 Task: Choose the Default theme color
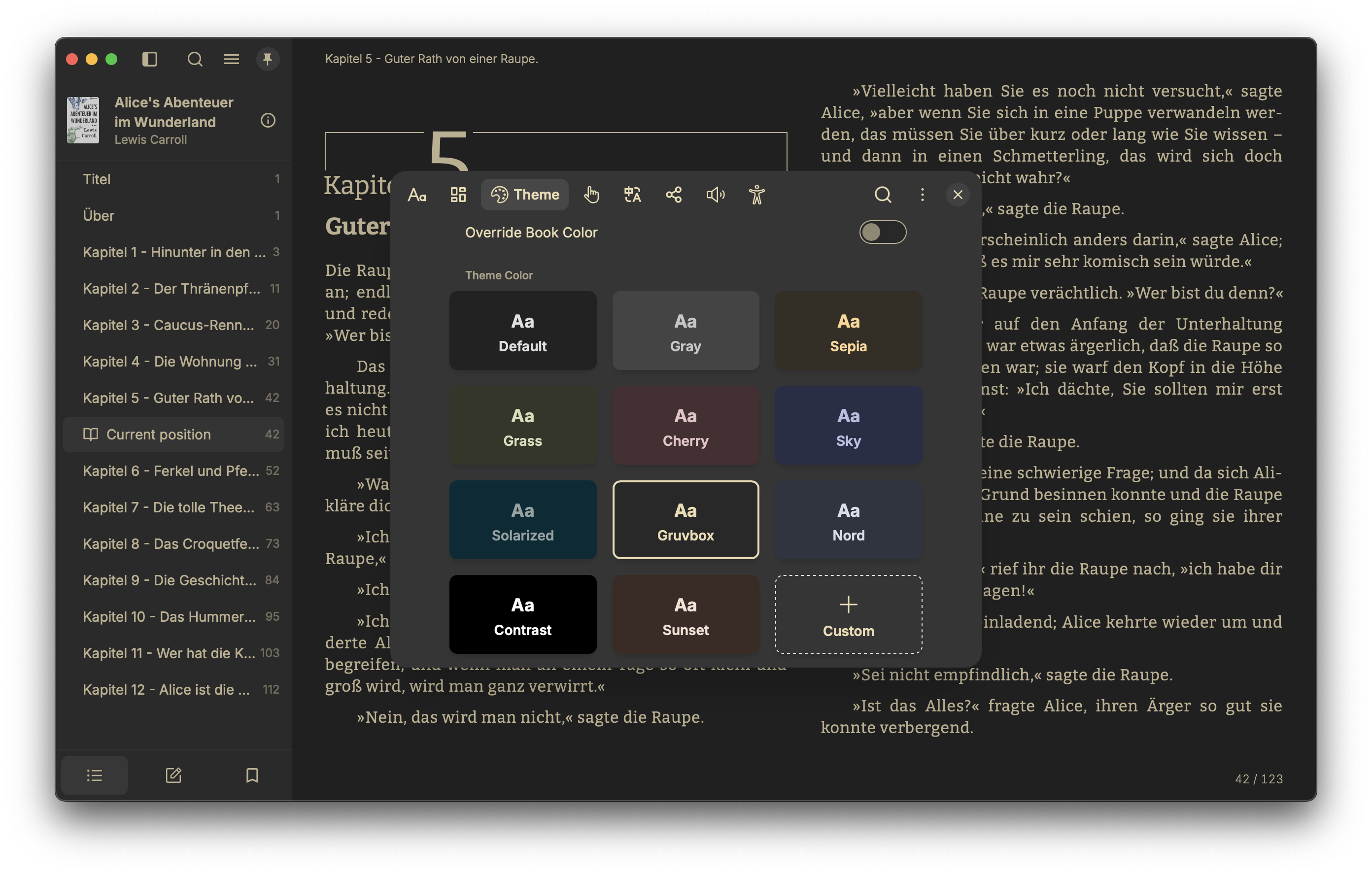[522, 331]
